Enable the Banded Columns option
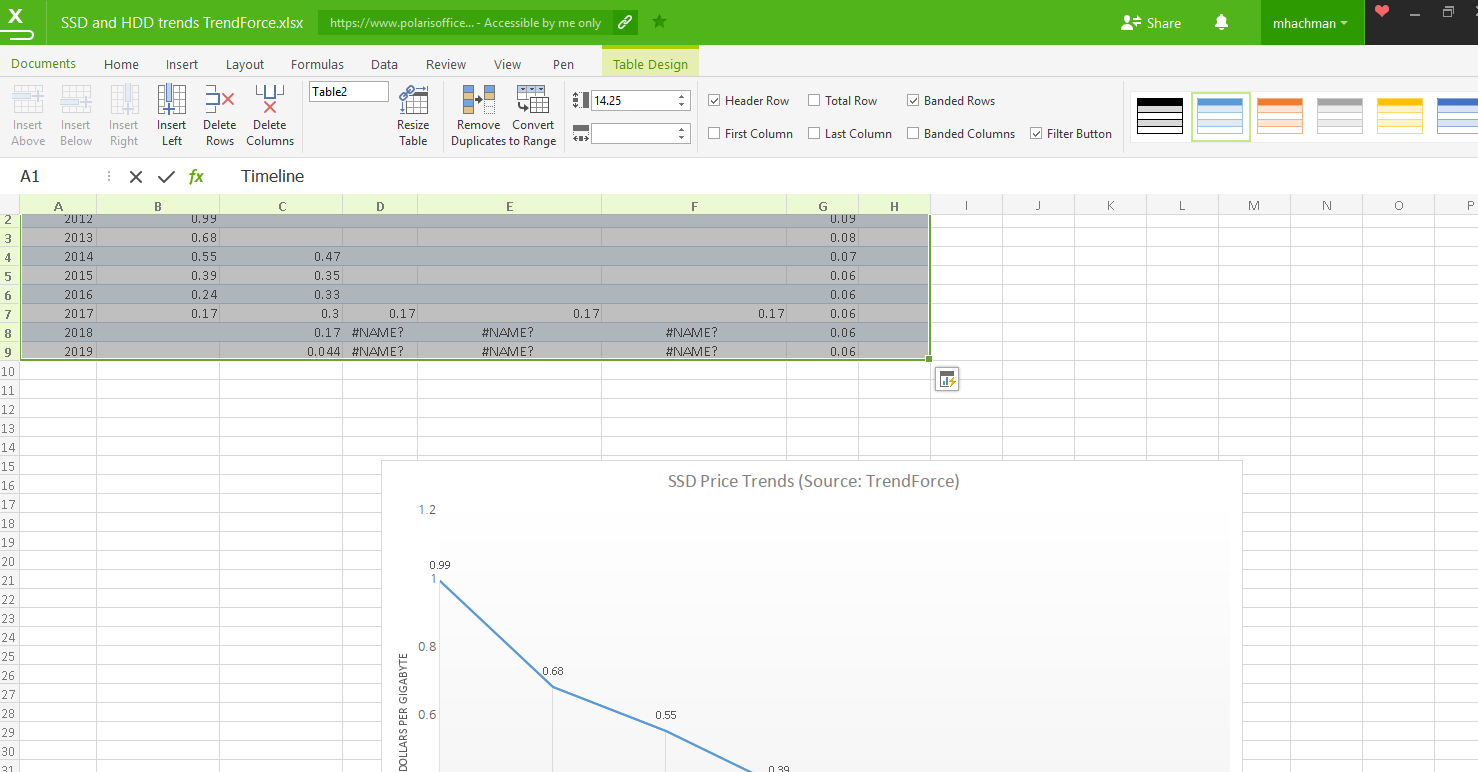The height and width of the screenshot is (772, 1478). (913, 134)
